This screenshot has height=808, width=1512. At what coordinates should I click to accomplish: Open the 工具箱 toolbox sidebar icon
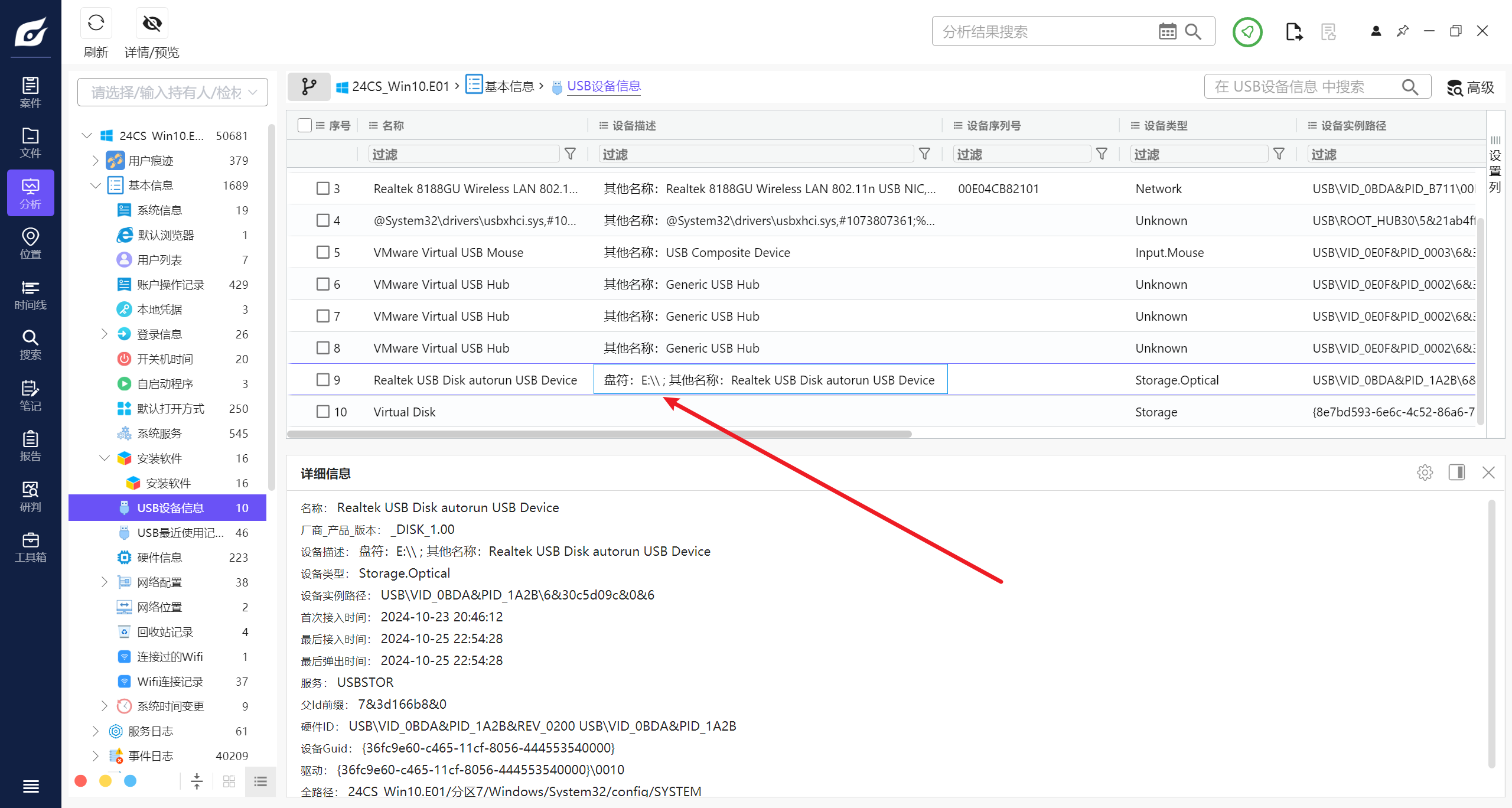(x=30, y=547)
